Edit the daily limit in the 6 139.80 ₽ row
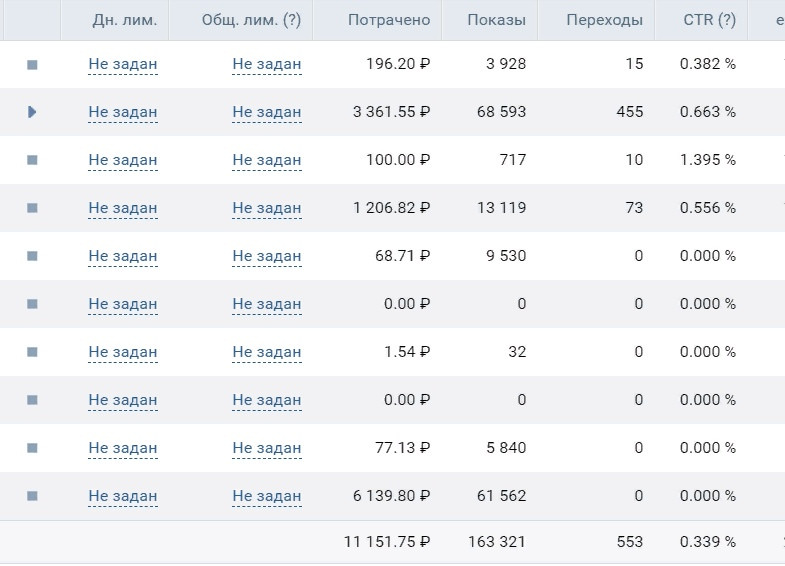Viewport: 785px width, 566px height. click(123, 496)
